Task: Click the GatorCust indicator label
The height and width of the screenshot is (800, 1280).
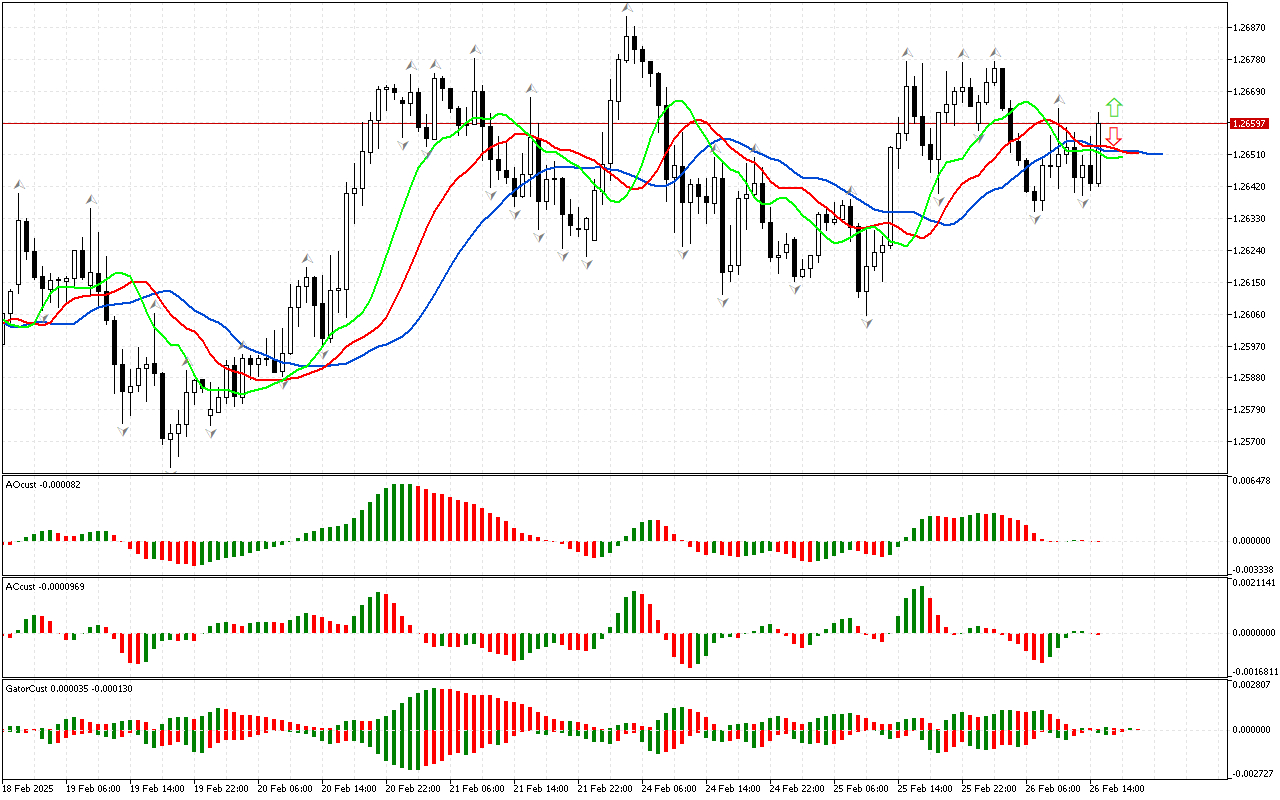Action: click(x=70, y=688)
